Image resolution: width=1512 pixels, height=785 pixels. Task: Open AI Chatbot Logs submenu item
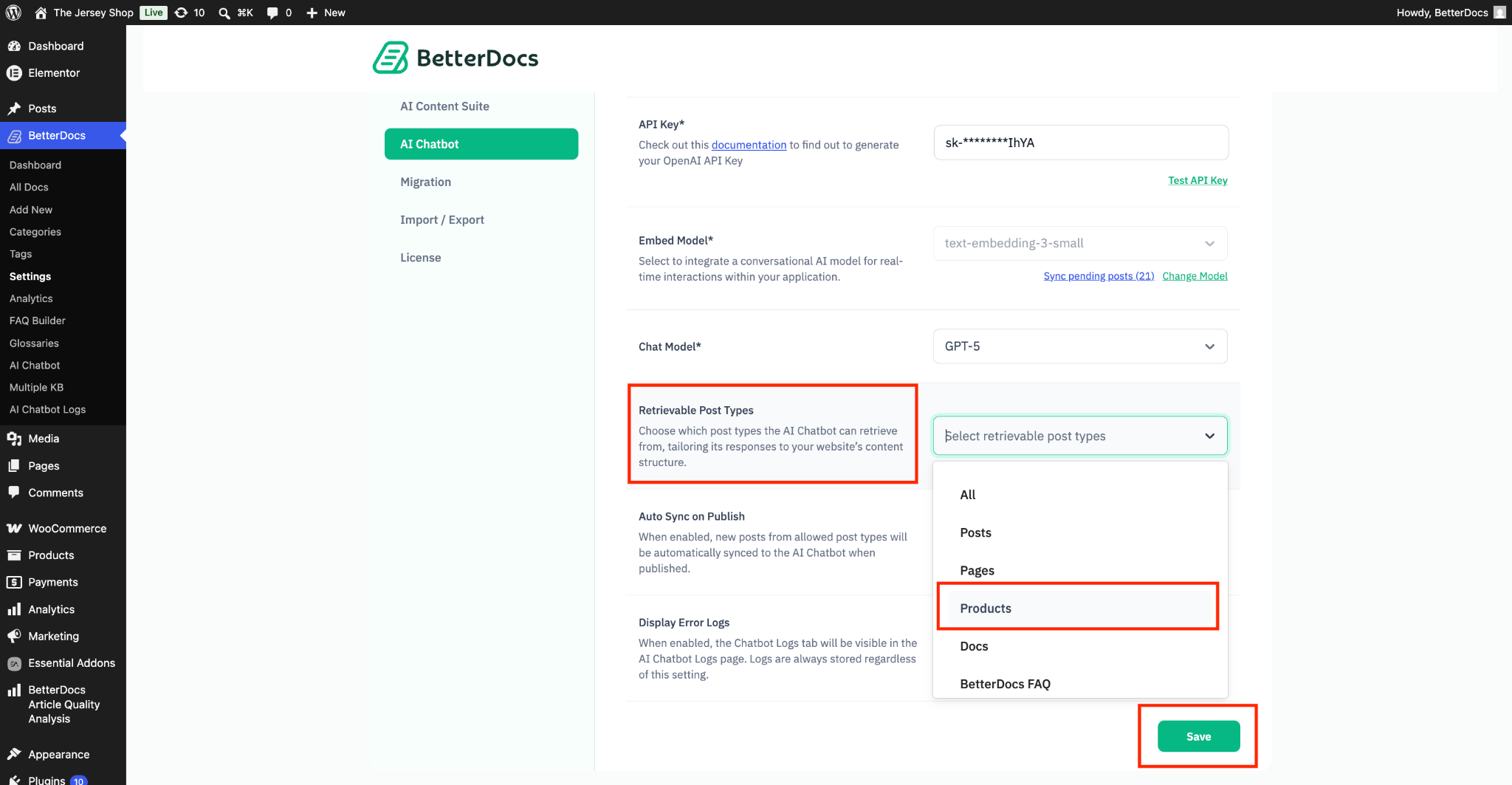click(47, 410)
